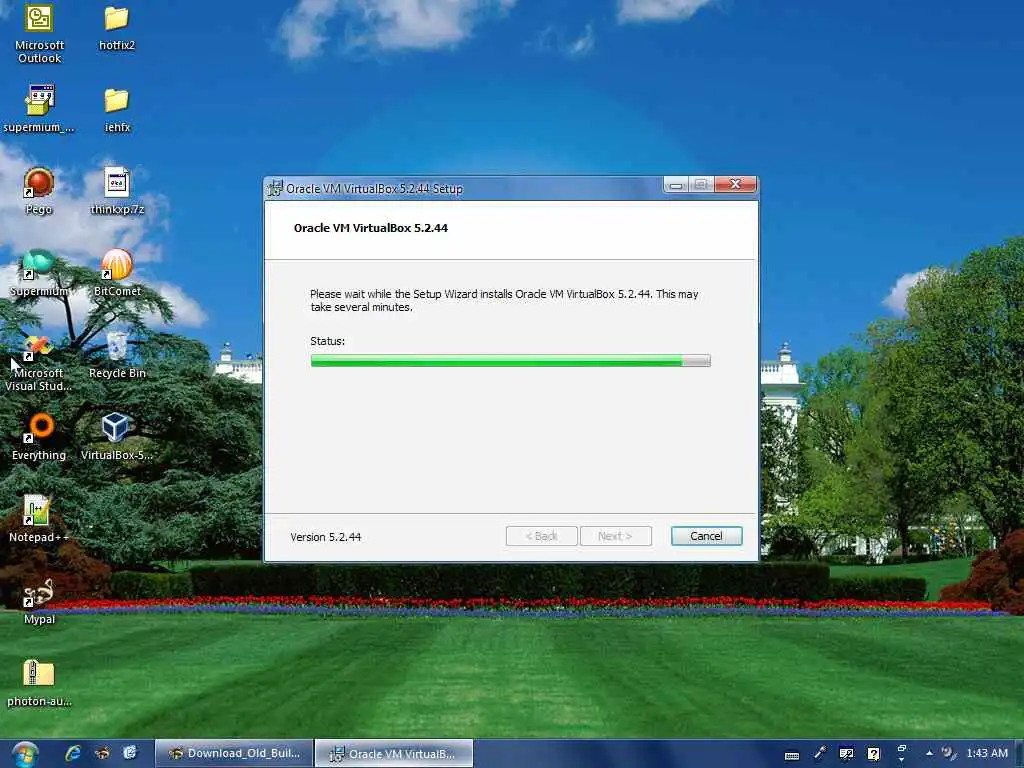Click the disabled Next button
This screenshot has height=768, width=1024.
[x=615, y=536]
